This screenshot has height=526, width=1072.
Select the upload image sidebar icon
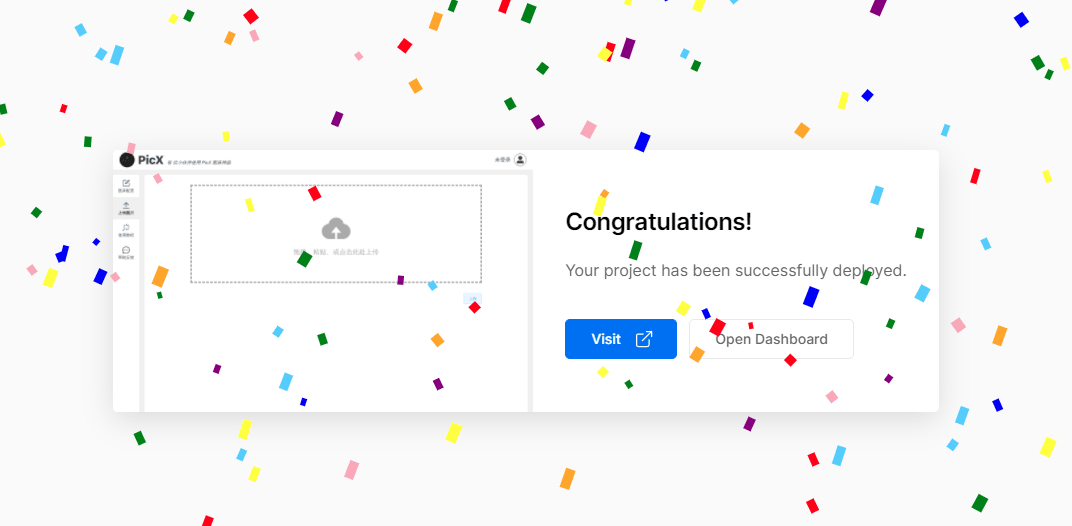[x=126, y=207]
